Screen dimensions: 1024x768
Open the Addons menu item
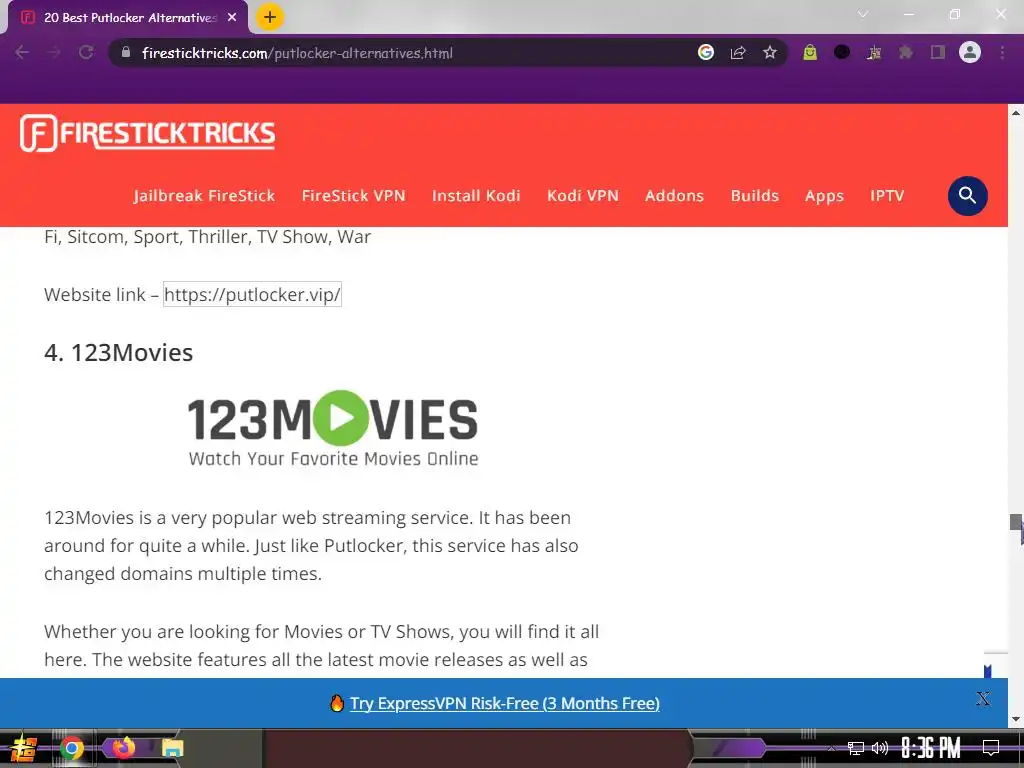(x=674, y=195)
